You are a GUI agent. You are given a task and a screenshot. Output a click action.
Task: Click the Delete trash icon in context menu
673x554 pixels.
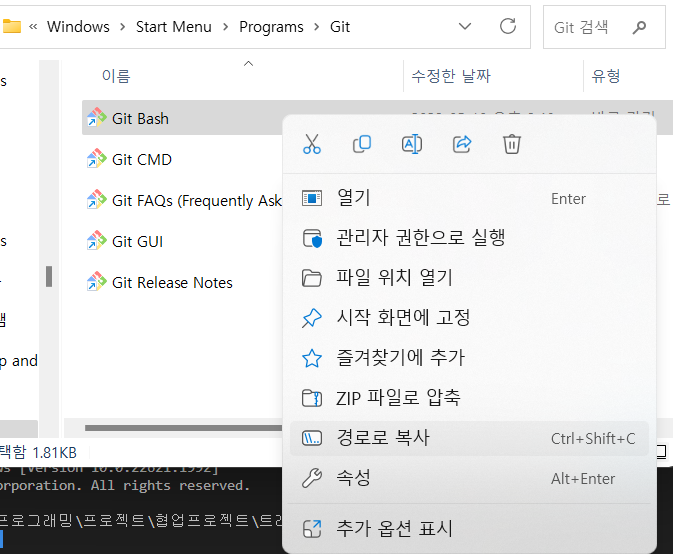[x=512, y=144]
